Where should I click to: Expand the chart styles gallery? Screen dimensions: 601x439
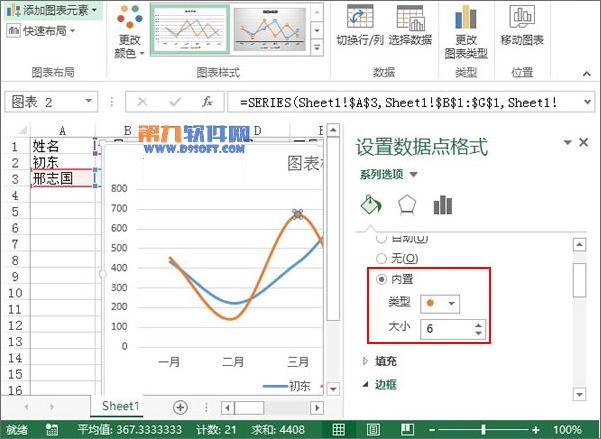(317, 48)
